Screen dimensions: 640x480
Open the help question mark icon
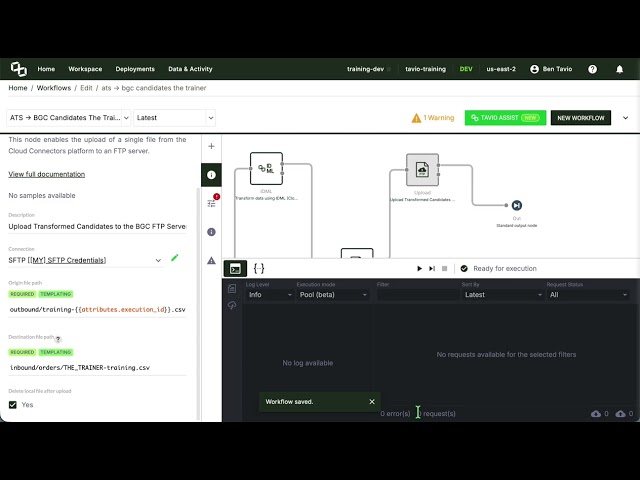[x=592, y=69]
